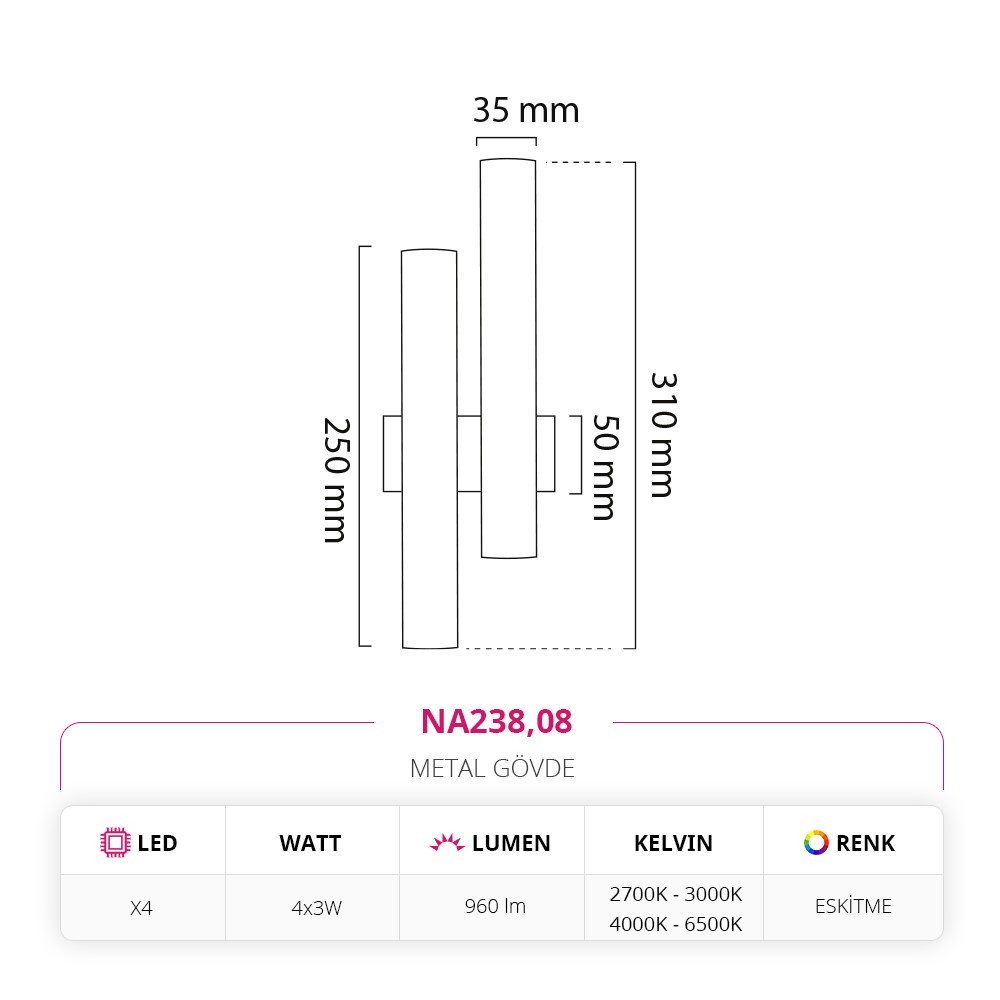Click the LED column header
1000x1000 pixels.
coord(157,843)
